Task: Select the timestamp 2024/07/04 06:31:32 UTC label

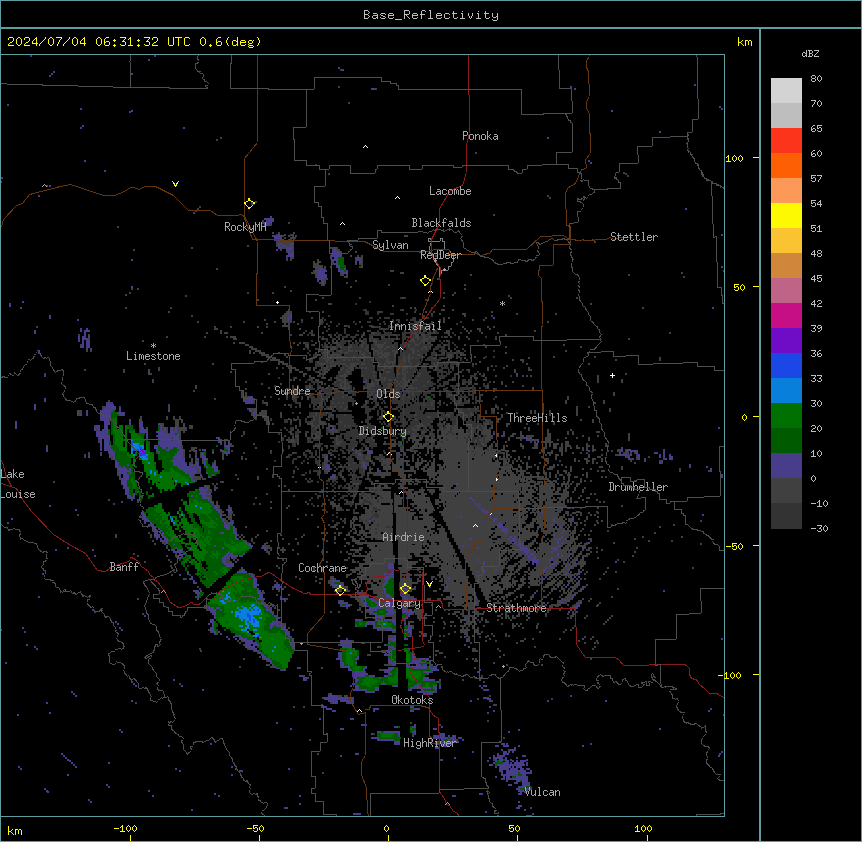Action: tap(100, 42)
